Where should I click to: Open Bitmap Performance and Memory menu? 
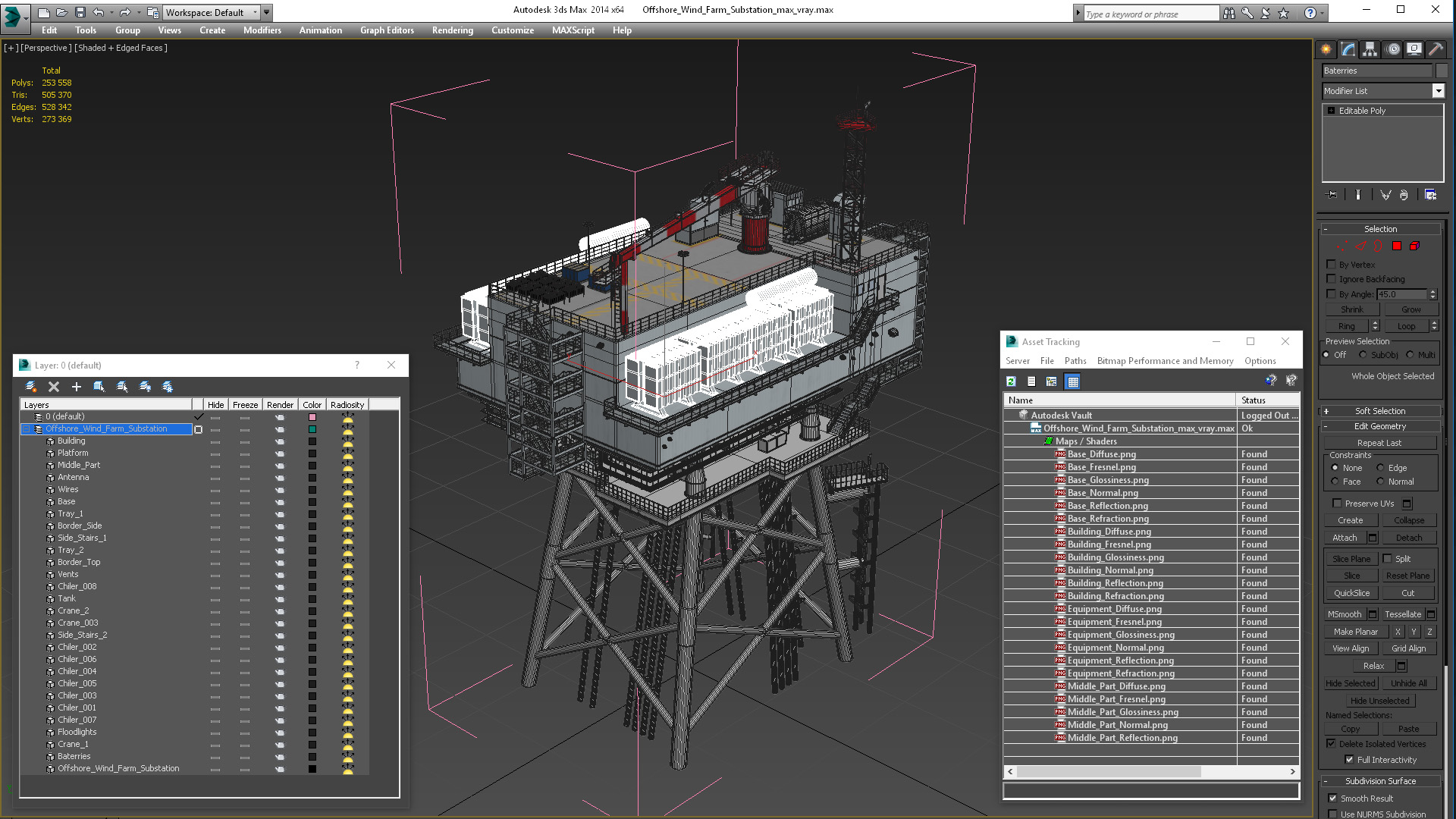click(1165, 361)
